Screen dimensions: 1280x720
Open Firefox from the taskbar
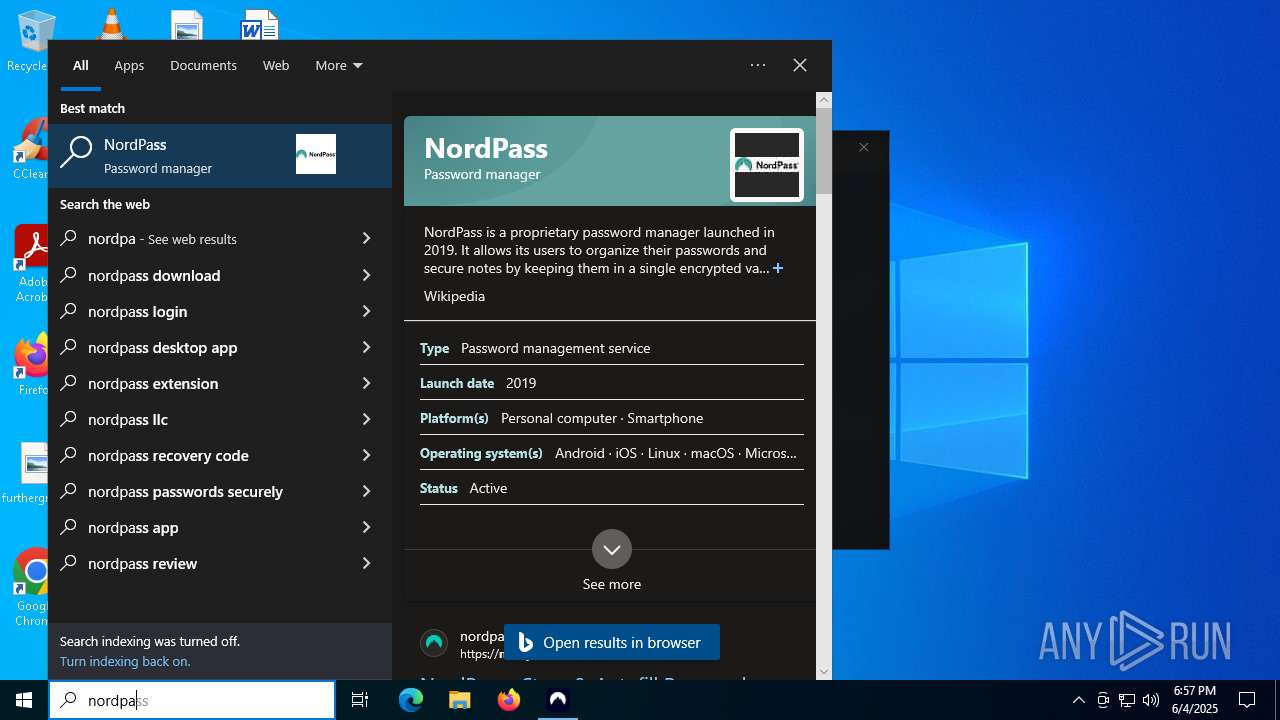coord(509,700)
